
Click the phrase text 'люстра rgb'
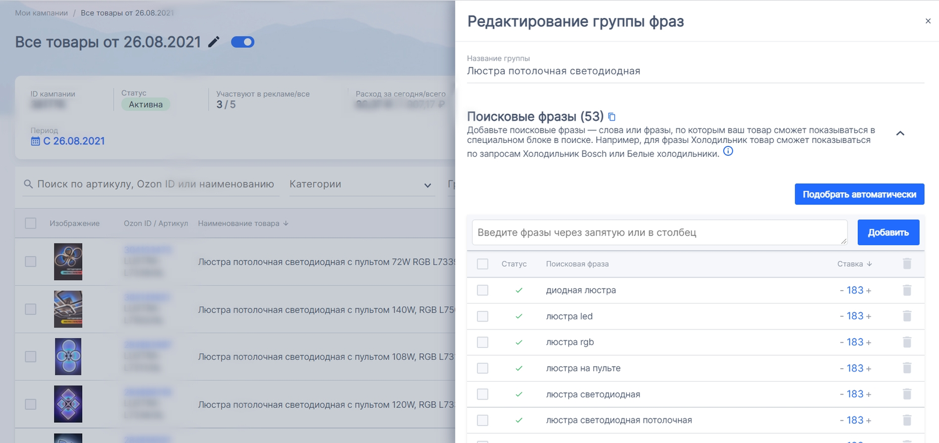click(570, 342)
